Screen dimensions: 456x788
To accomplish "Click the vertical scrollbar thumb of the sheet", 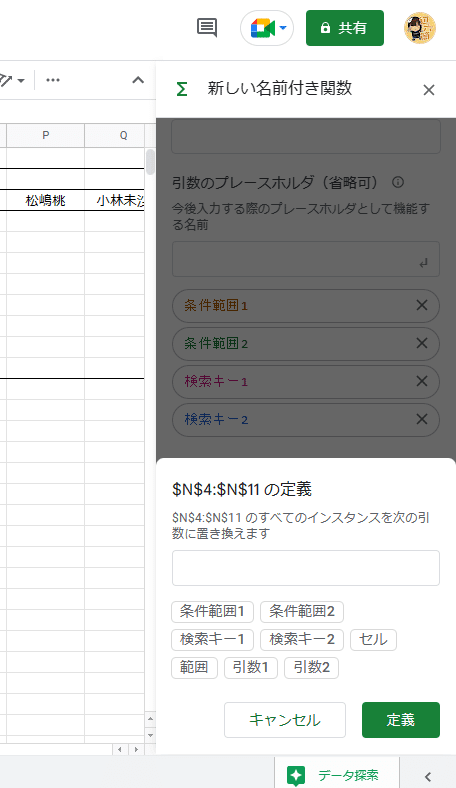I will (150, 162).
